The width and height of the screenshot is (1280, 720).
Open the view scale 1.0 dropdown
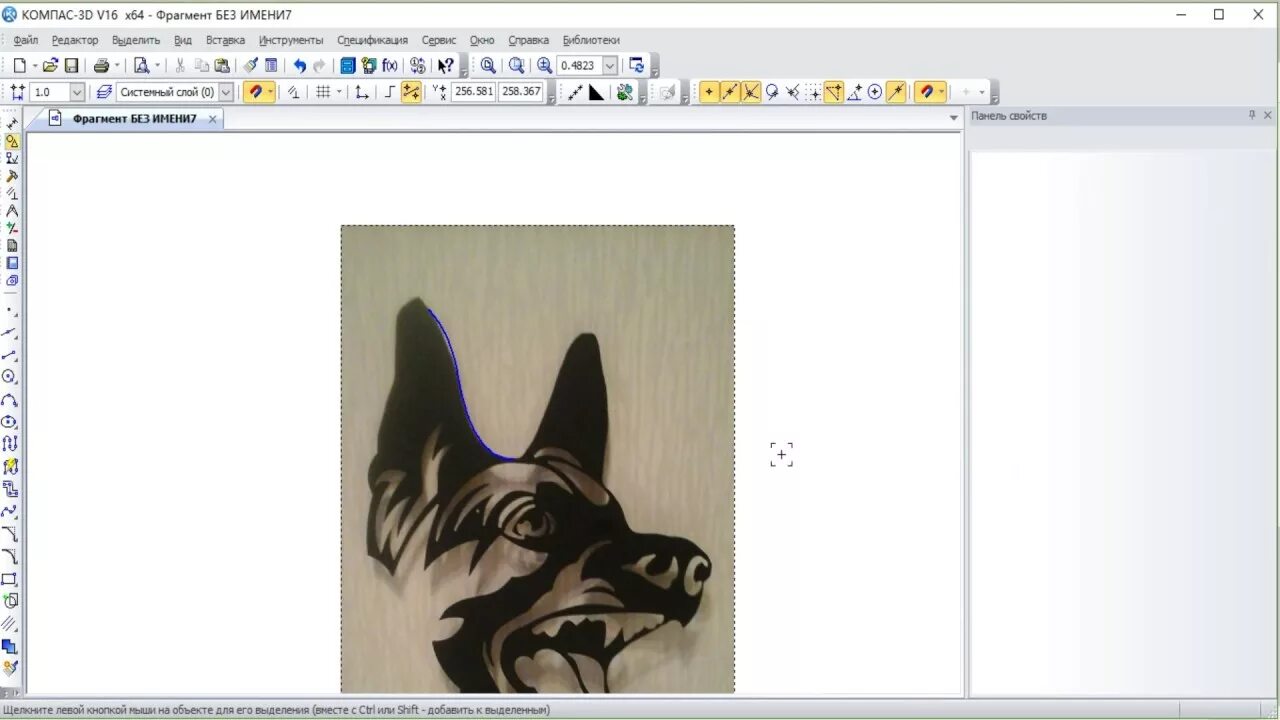click(x=77, y=92)
